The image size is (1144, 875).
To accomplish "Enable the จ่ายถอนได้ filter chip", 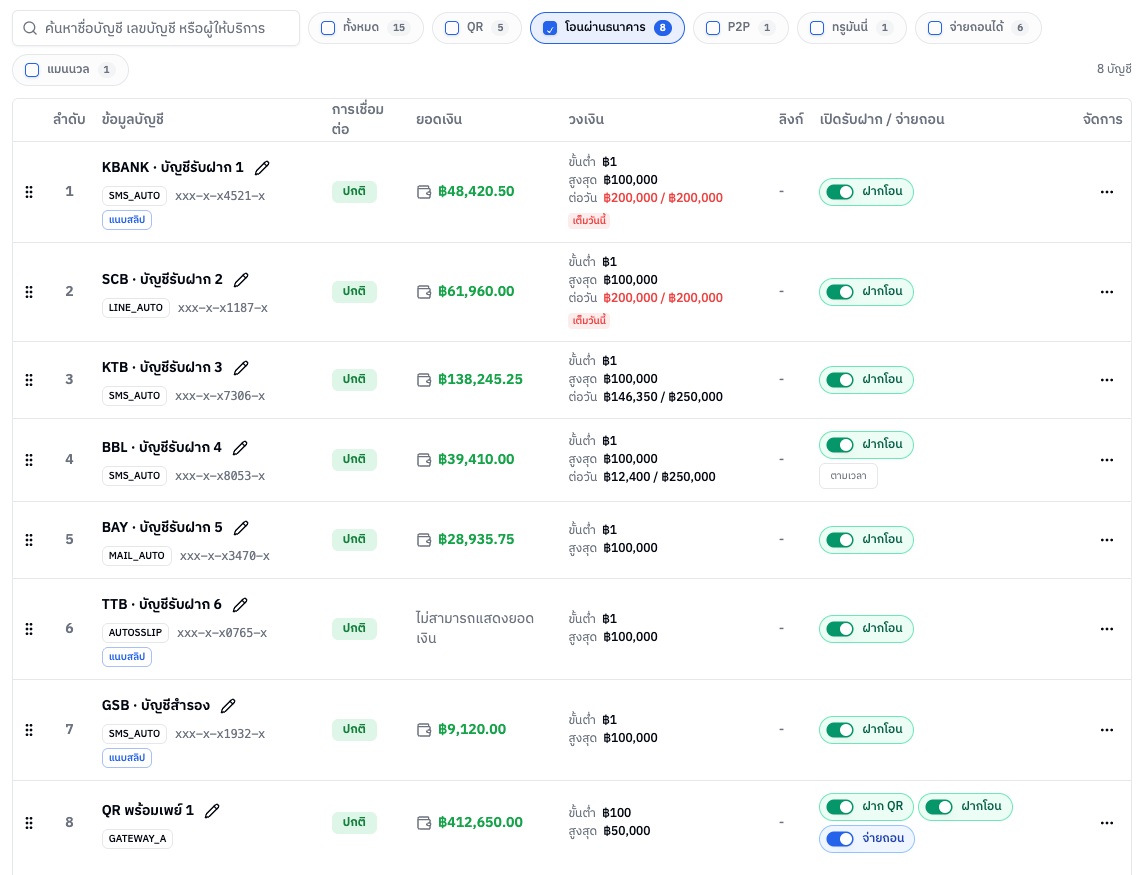I will tap(978, 28).
